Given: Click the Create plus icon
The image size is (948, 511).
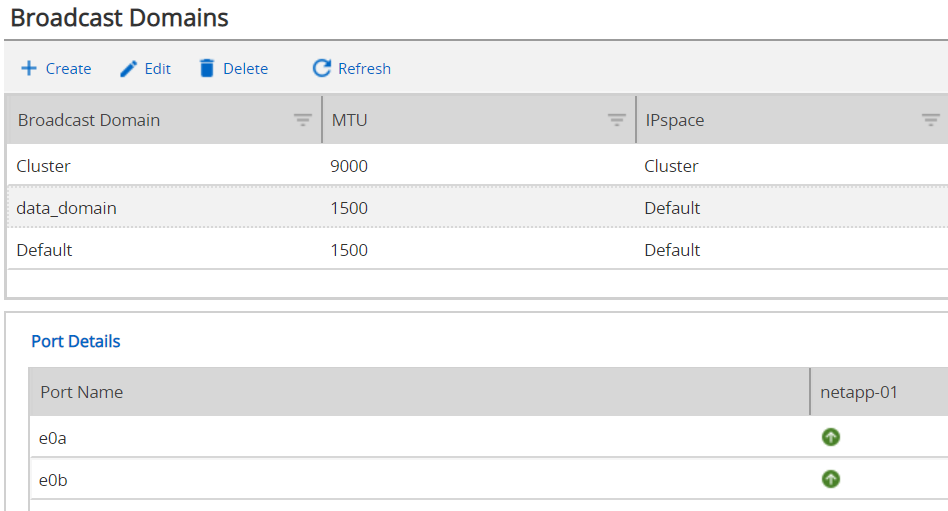Looking at the screenshot, I should (x=29, y=68).
